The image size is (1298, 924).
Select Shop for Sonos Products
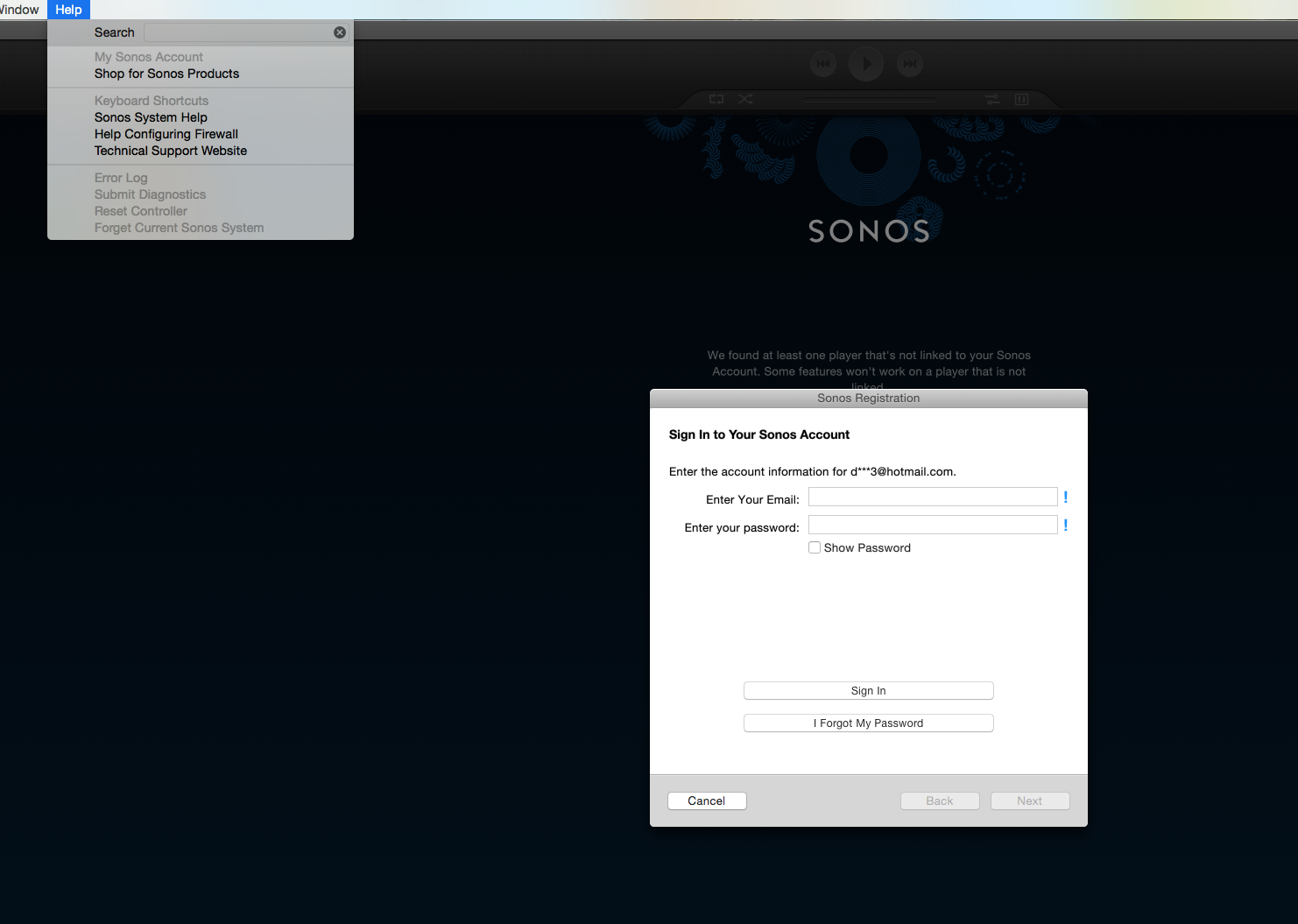(x=166, y=74)
